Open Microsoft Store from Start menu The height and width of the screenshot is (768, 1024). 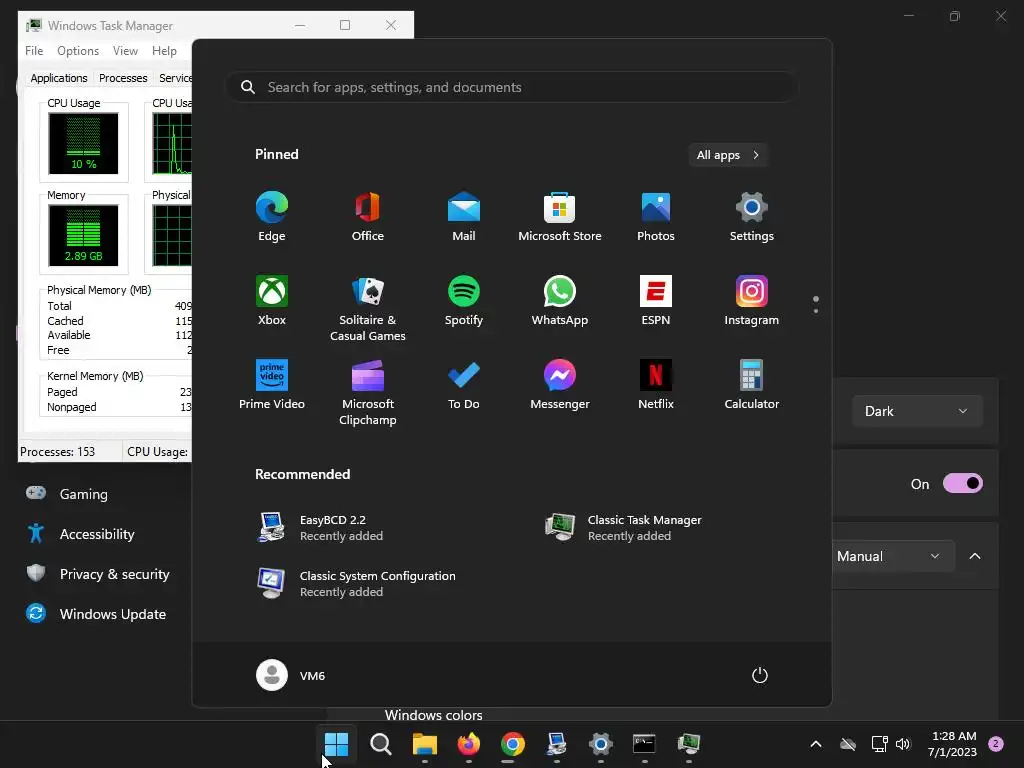tap(560, 217)
